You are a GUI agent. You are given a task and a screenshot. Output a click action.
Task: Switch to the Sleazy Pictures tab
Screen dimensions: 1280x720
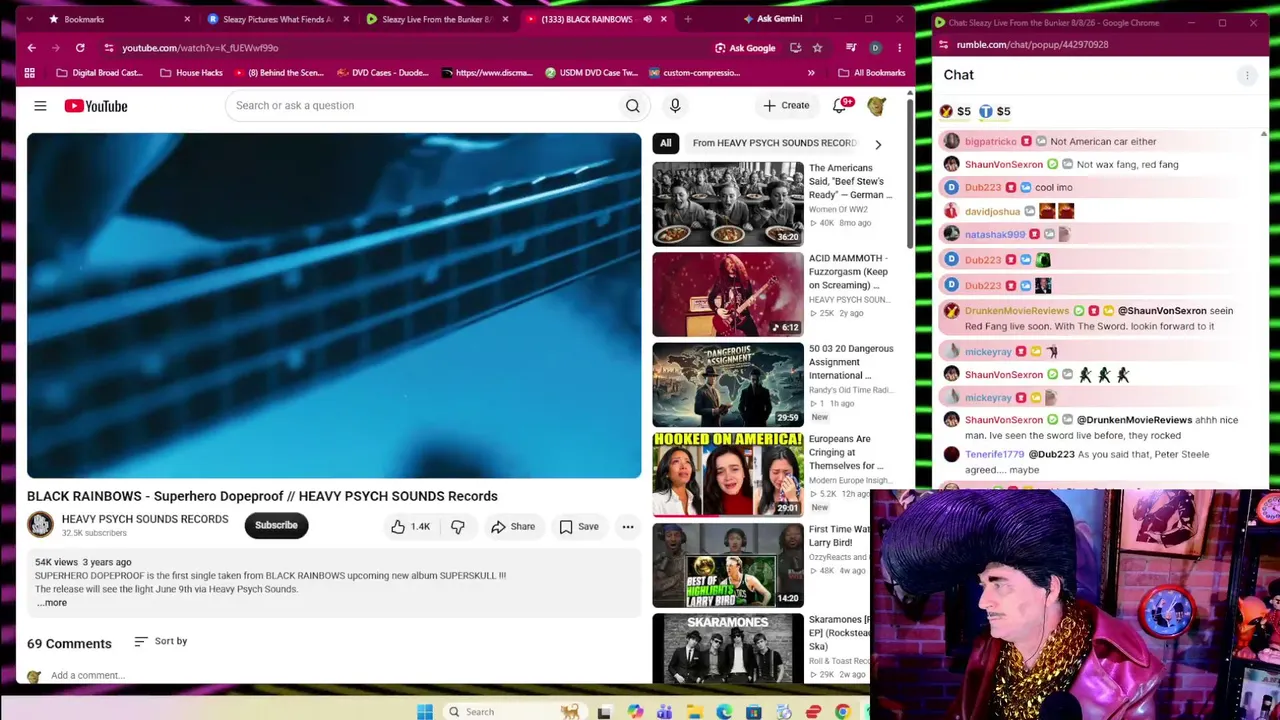click(x=279, y=19)
